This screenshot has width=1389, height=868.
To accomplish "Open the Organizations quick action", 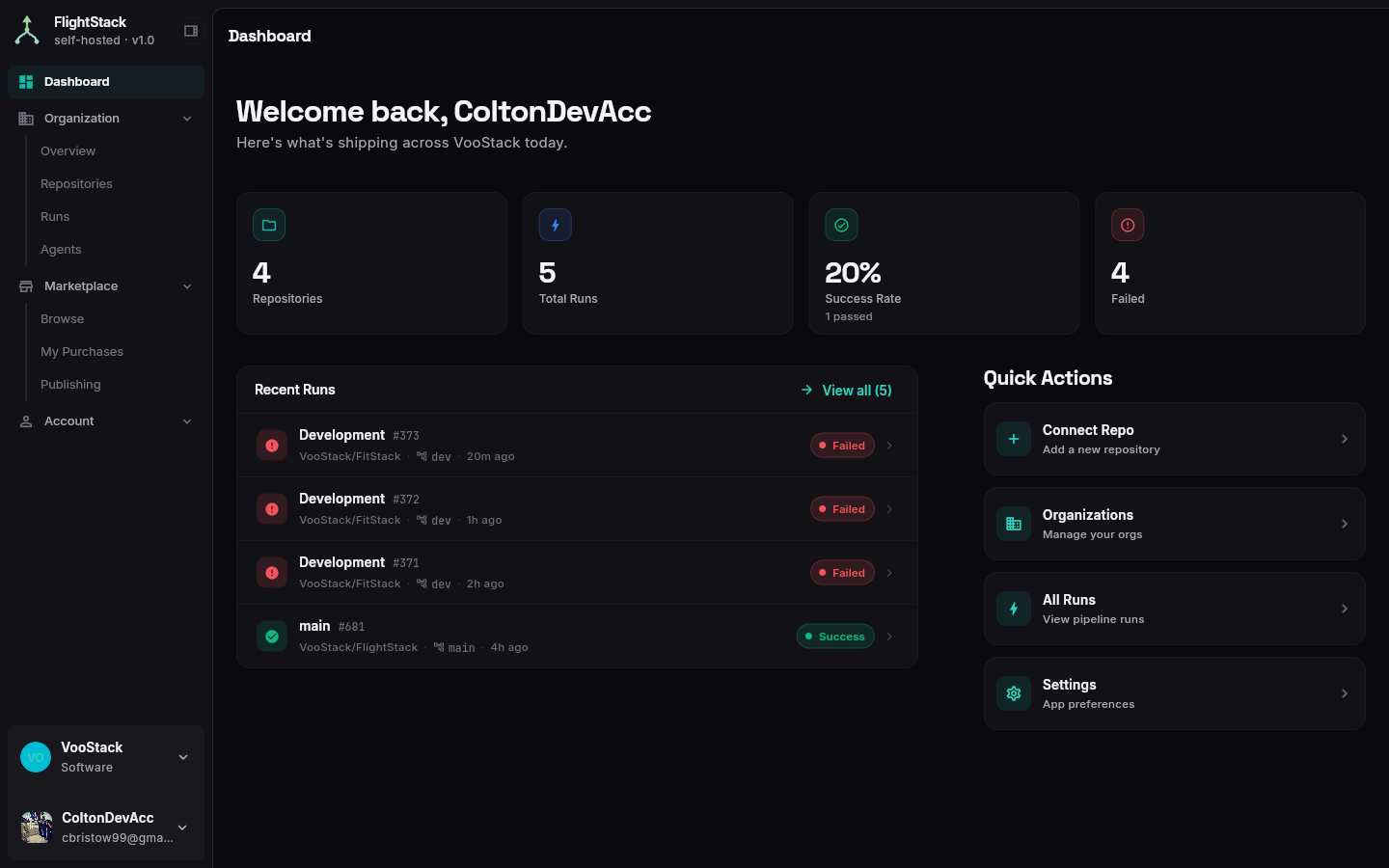I will tap(1174, 524).
